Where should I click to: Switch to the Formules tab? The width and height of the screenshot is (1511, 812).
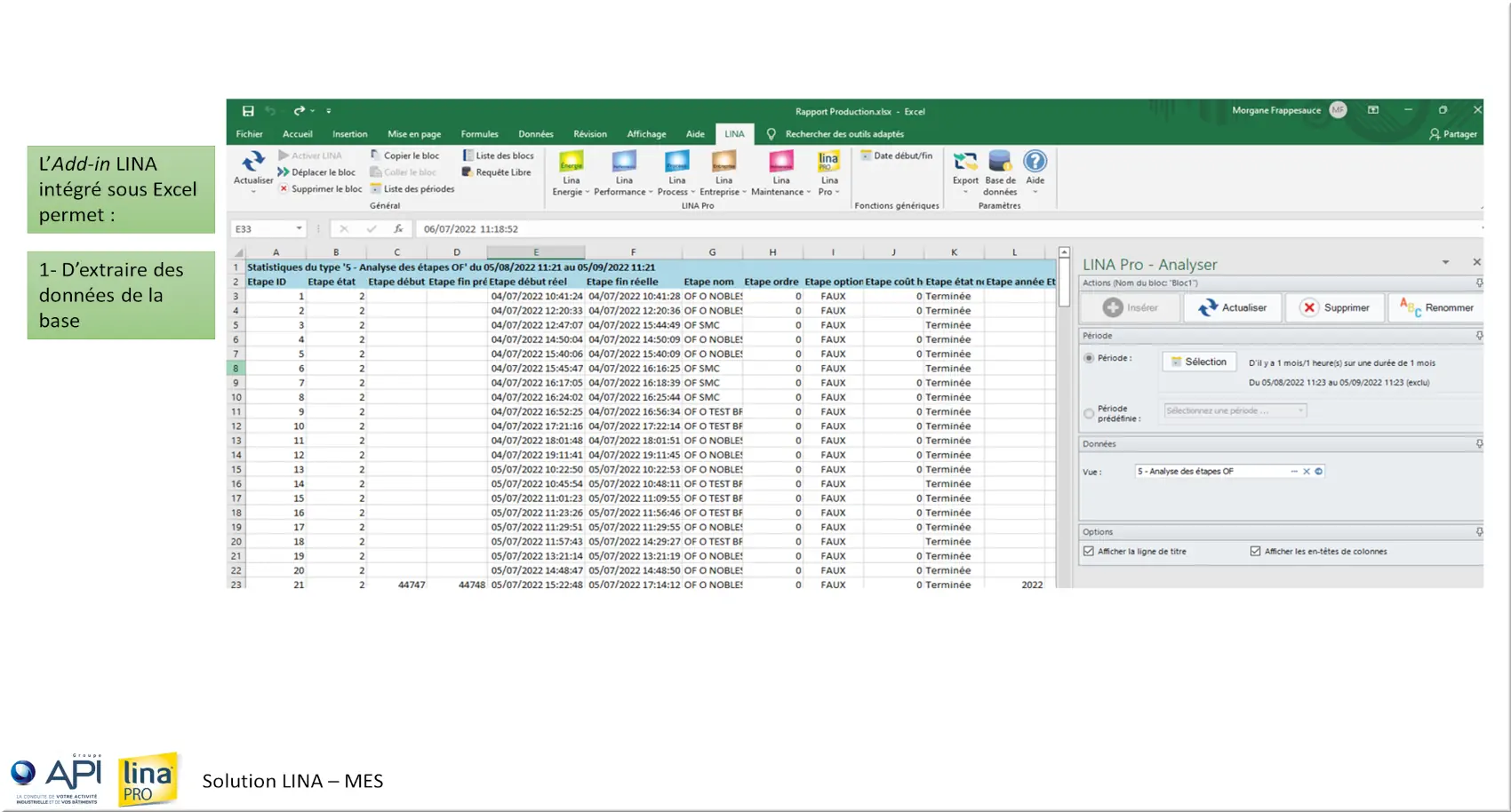[479, 134]
